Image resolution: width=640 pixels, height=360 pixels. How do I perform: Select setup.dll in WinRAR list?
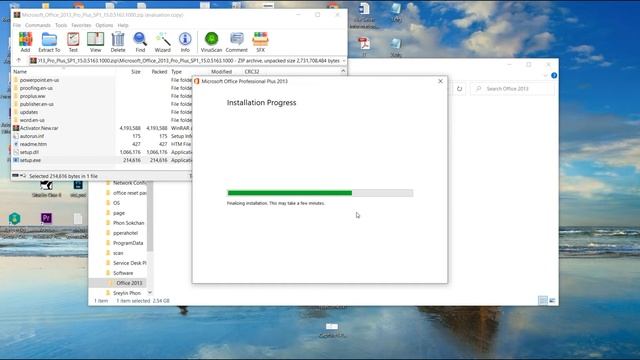pyautogui.click(x=29, y=152)
